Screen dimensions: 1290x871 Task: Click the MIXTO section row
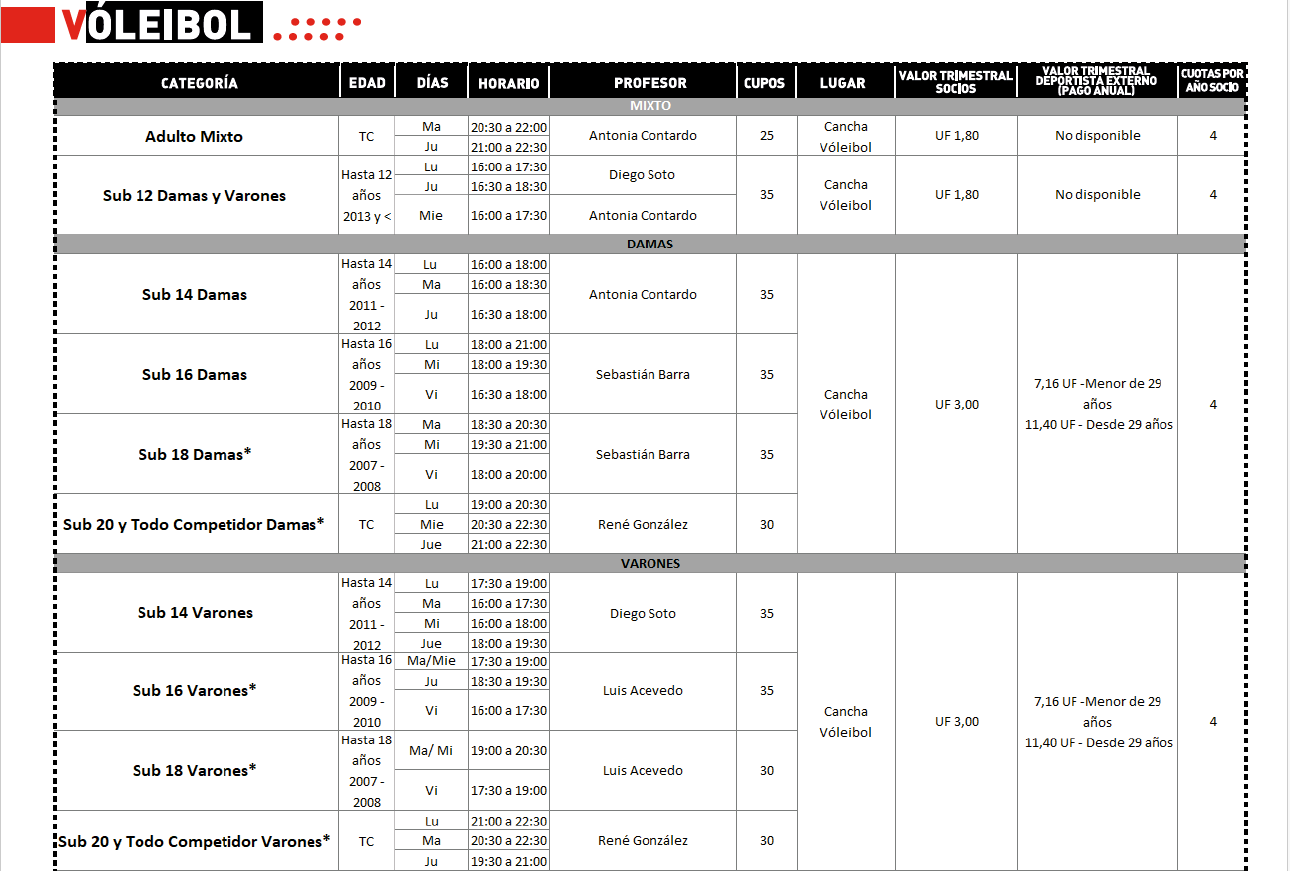(650, 106)
